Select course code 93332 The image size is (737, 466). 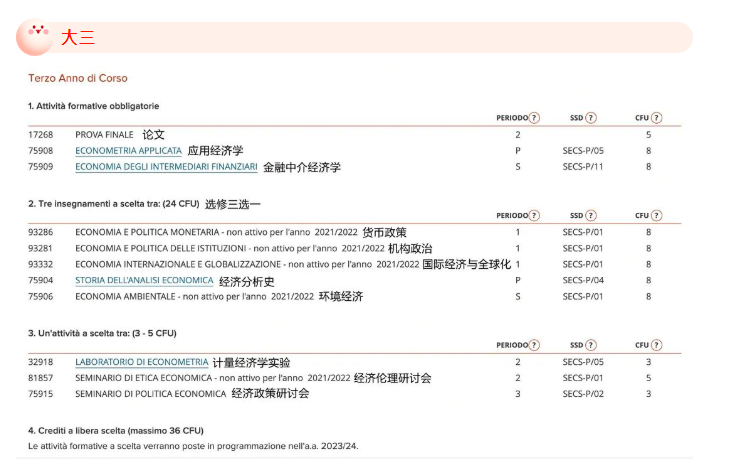41,264
